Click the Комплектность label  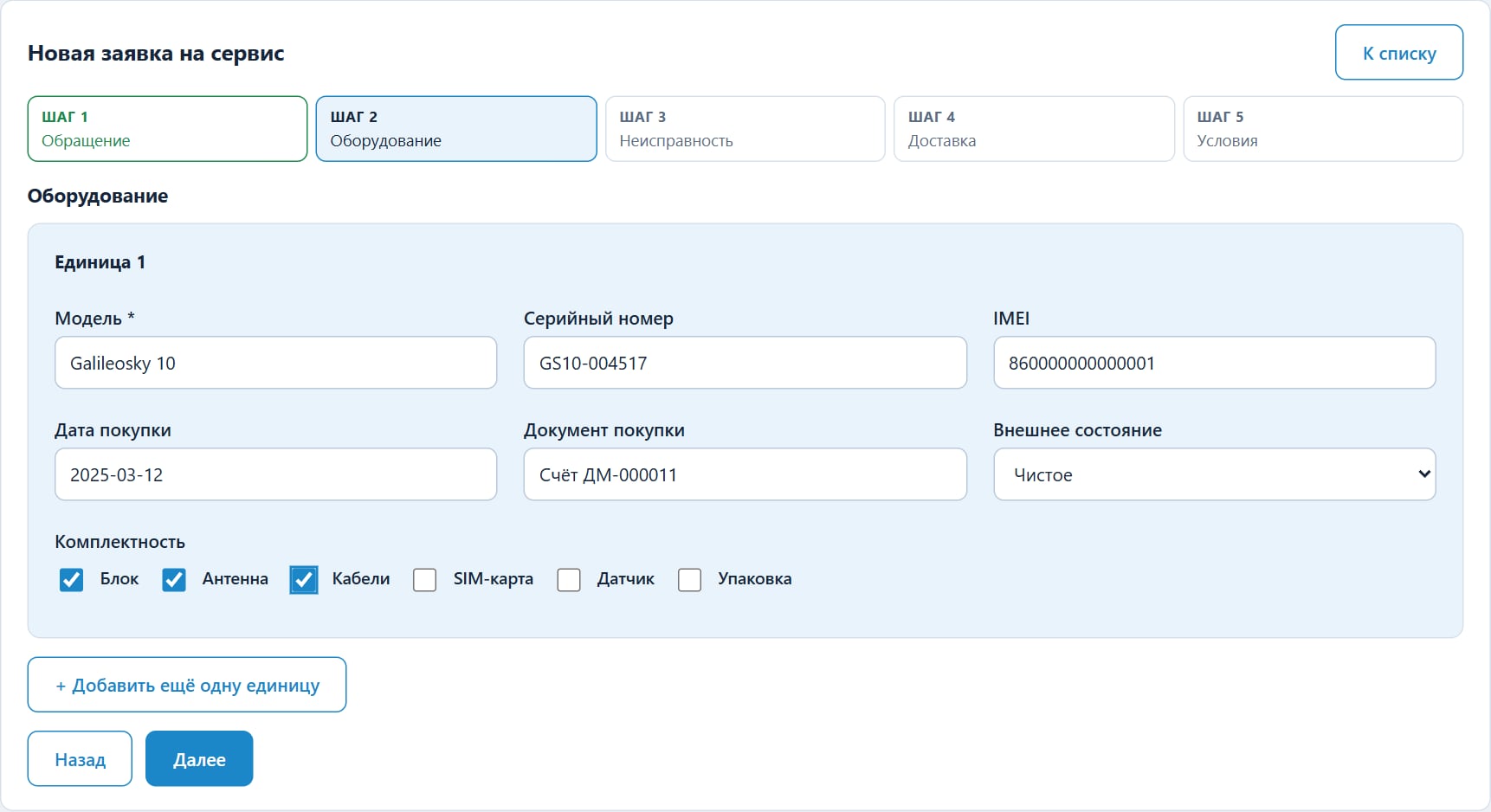(x=119, y=542)
